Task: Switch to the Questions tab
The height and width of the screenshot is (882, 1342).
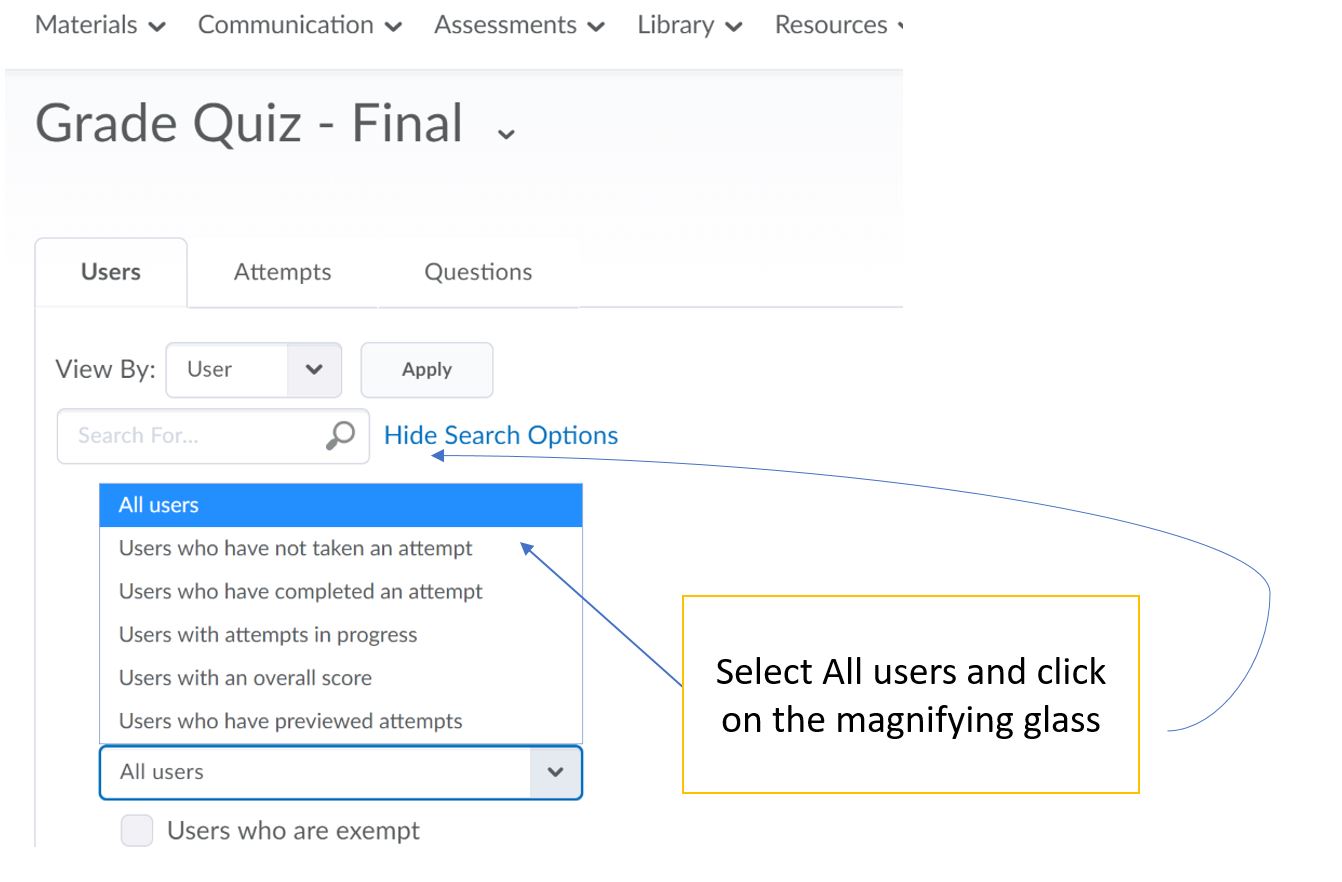Action: (478, 272)
